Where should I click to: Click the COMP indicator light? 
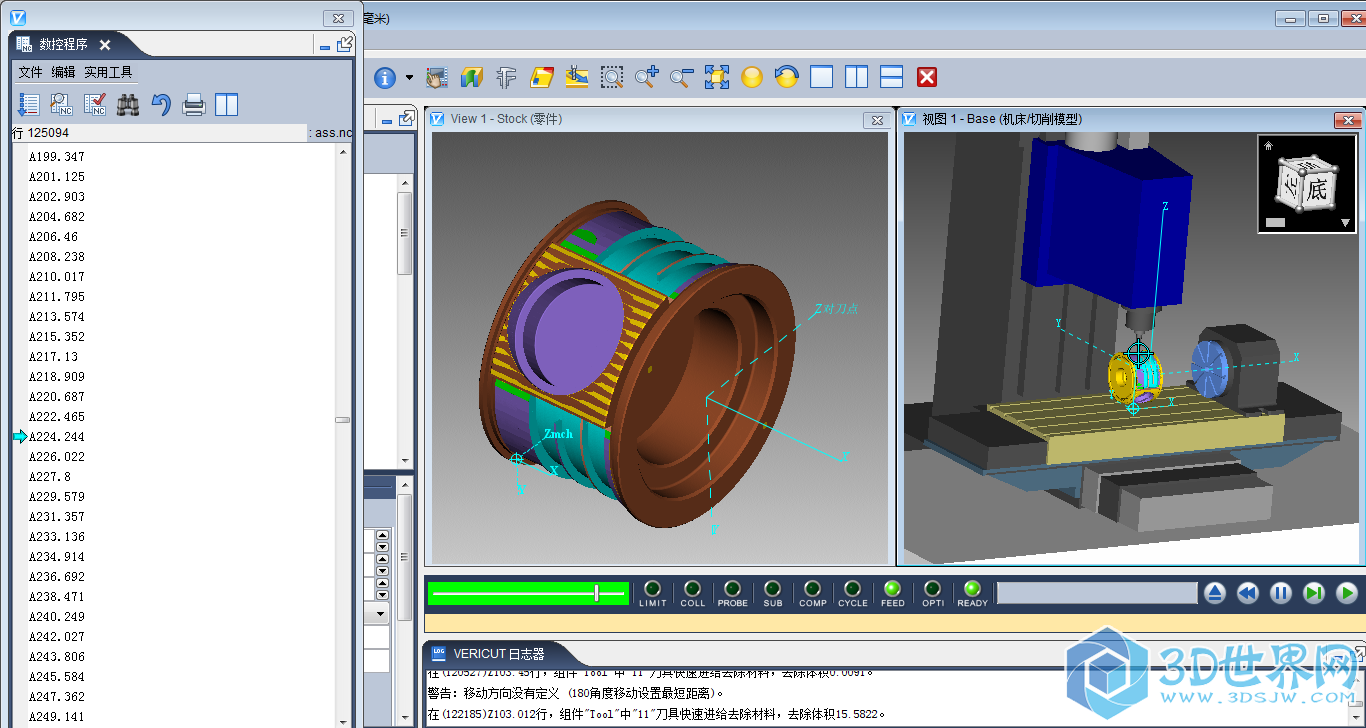(x=812, y=589)
